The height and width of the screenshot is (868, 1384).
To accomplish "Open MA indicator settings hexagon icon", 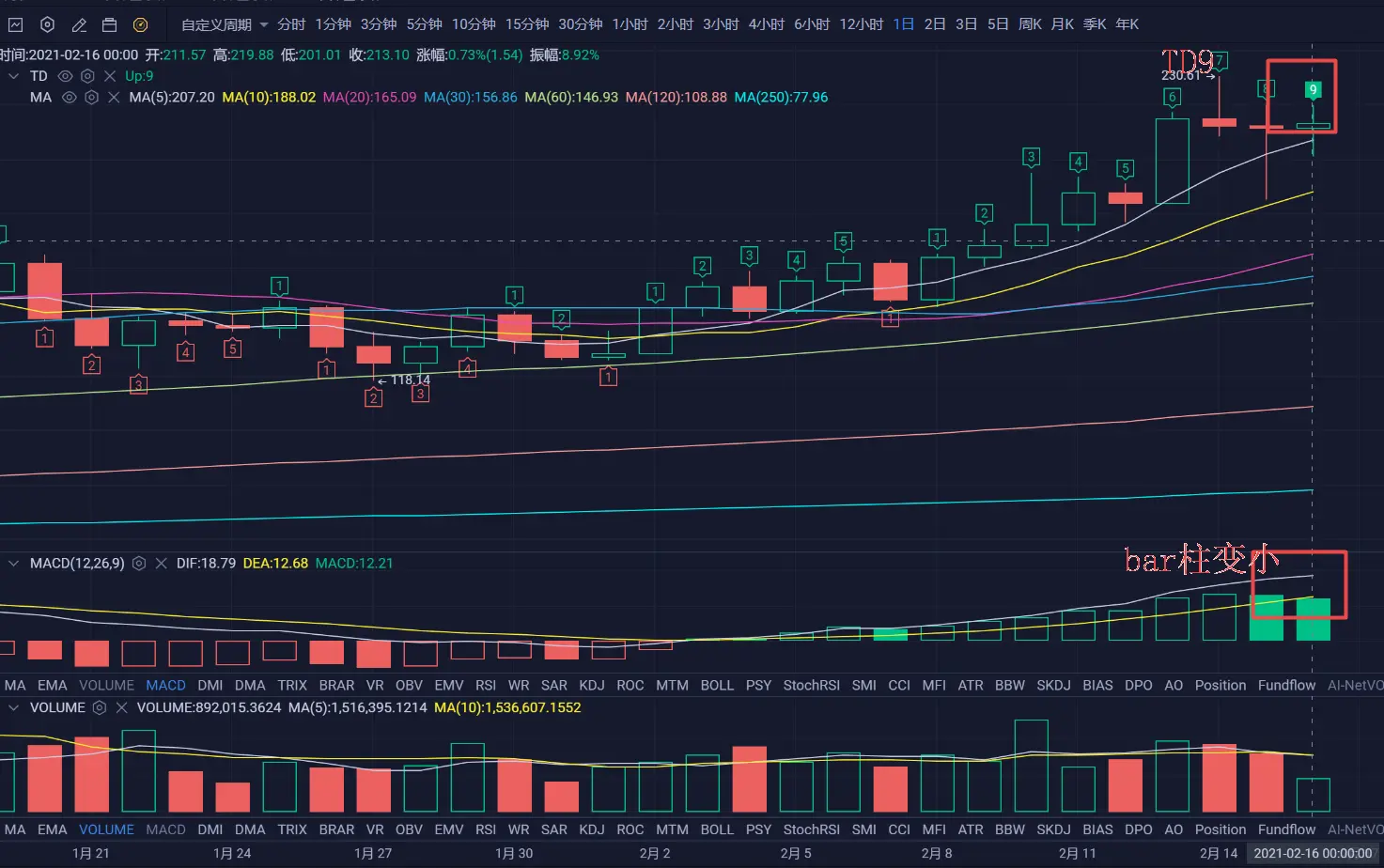I will 91,97.
